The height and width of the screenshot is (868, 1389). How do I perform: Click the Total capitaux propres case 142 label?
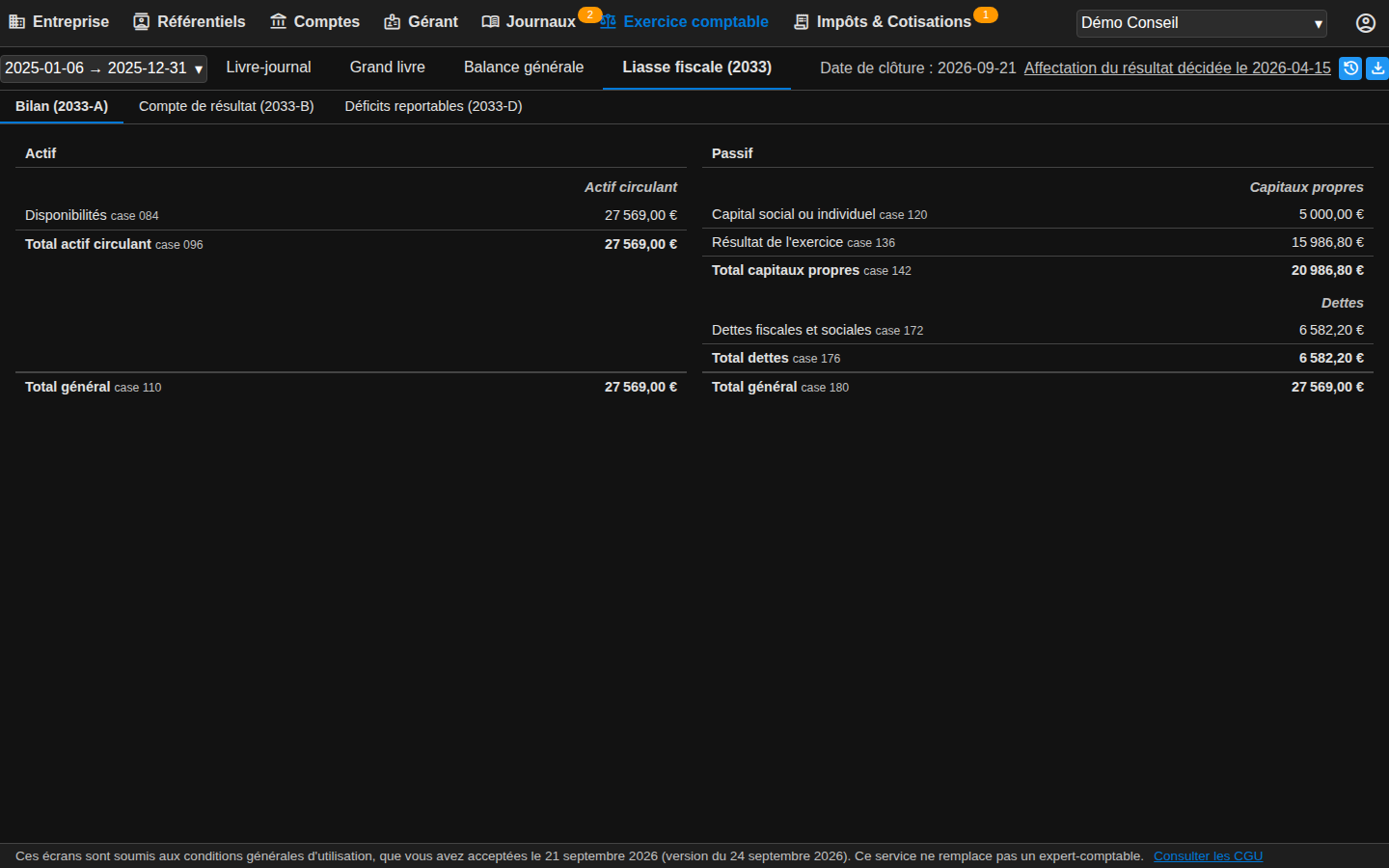[811, 270]
